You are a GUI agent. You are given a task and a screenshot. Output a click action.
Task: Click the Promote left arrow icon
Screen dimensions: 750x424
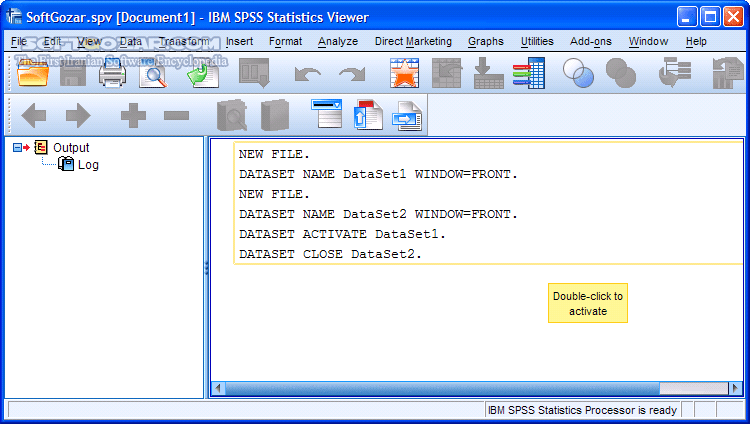(x=34, y=115)
